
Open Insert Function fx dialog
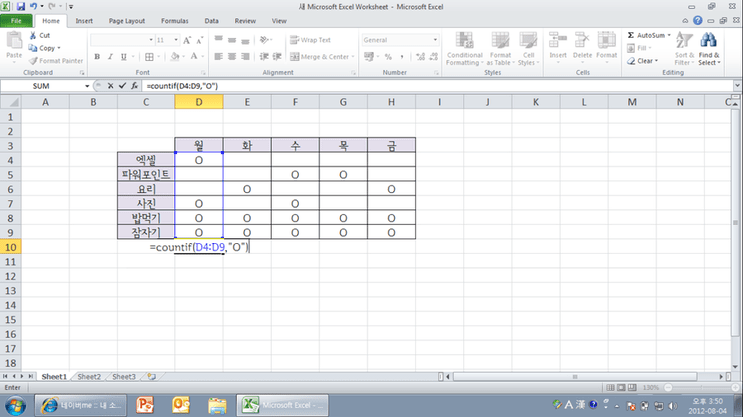(135, 86)
